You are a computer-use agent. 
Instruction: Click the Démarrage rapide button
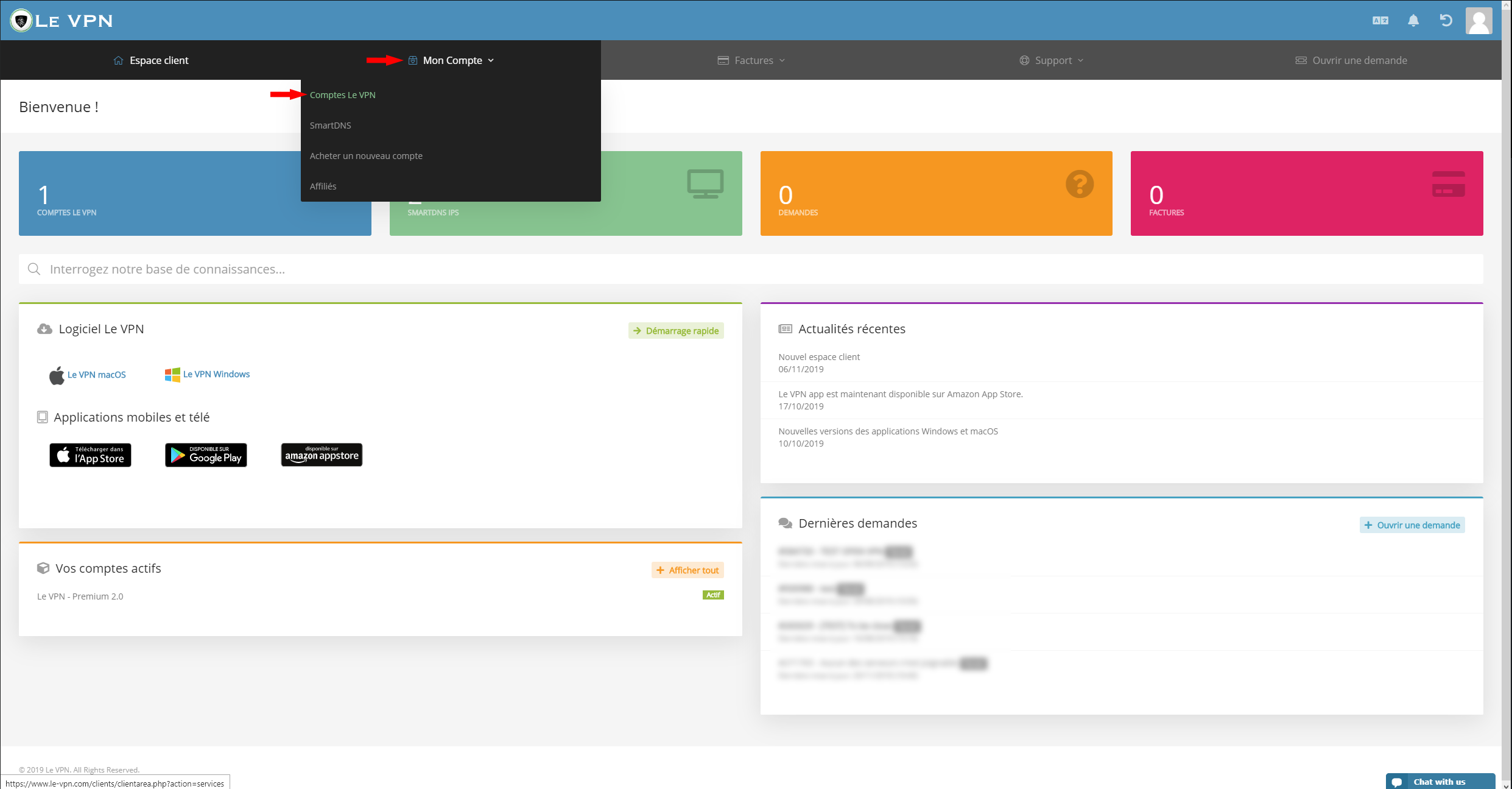(x=676, y=331)
